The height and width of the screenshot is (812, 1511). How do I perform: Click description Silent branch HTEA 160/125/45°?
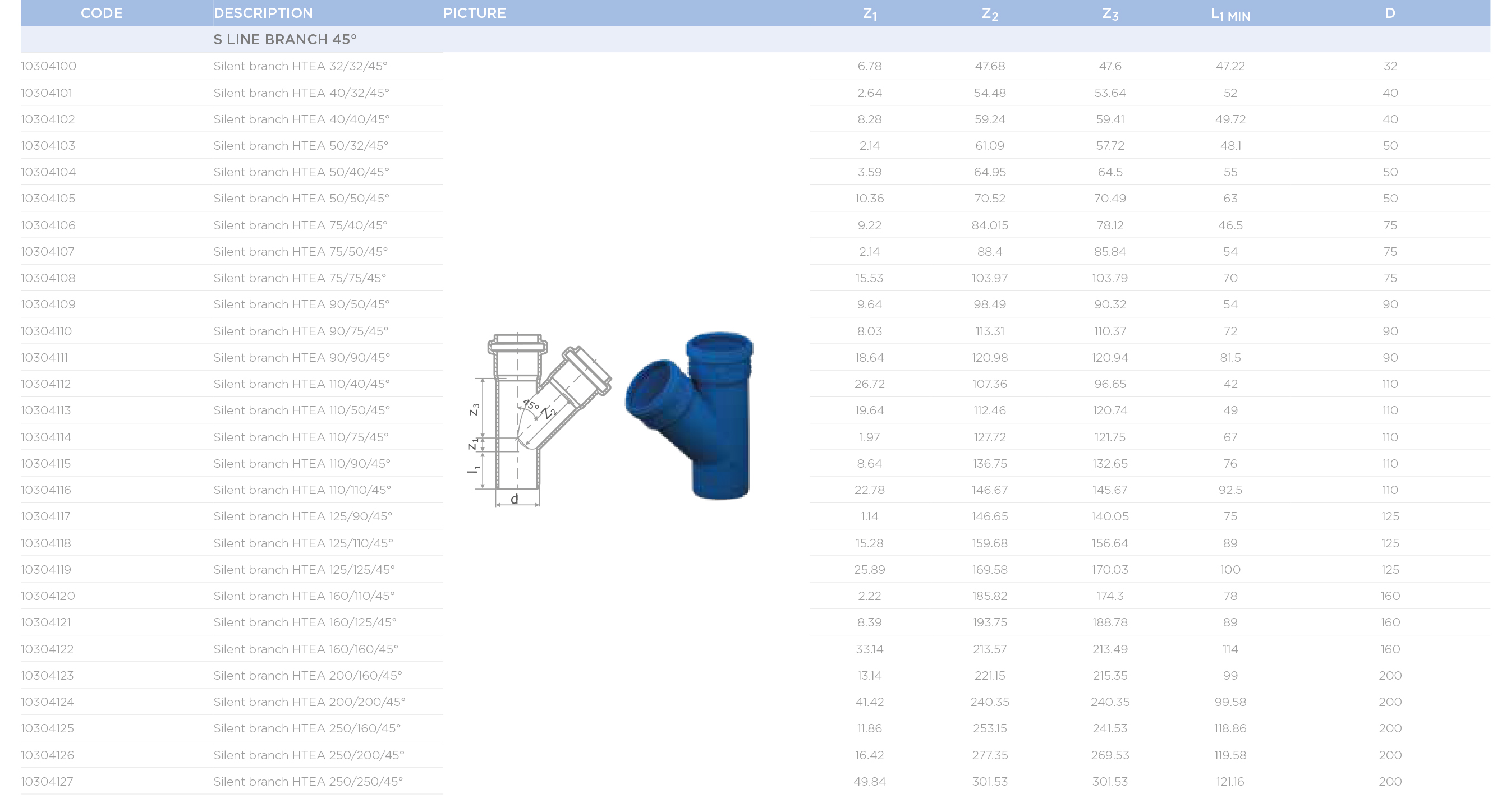pyautogui.click(x=305, y=622)
